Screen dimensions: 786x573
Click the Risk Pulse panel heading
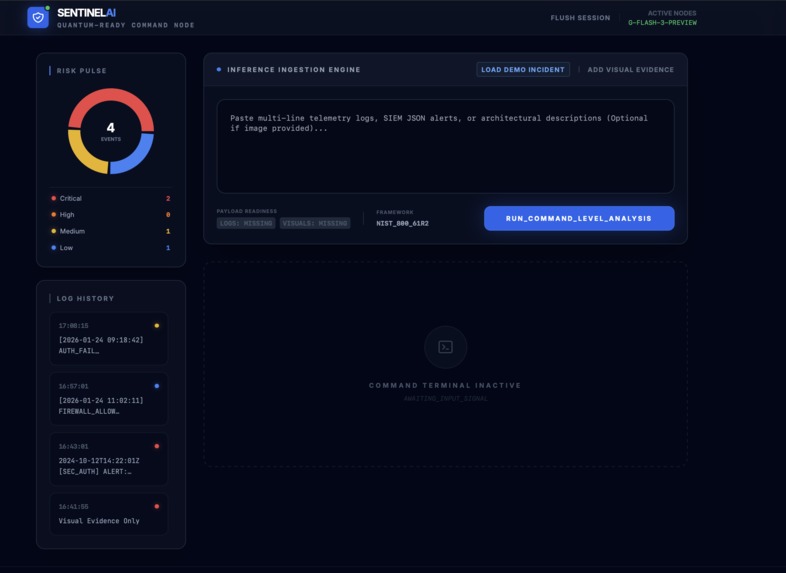point(81,71)
